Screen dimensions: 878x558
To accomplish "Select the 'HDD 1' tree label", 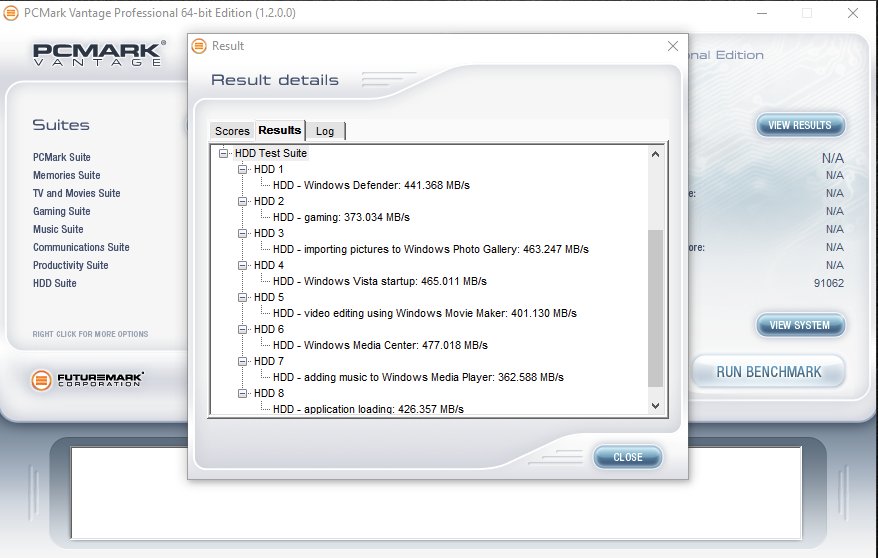I will click(x=269, y=169).
